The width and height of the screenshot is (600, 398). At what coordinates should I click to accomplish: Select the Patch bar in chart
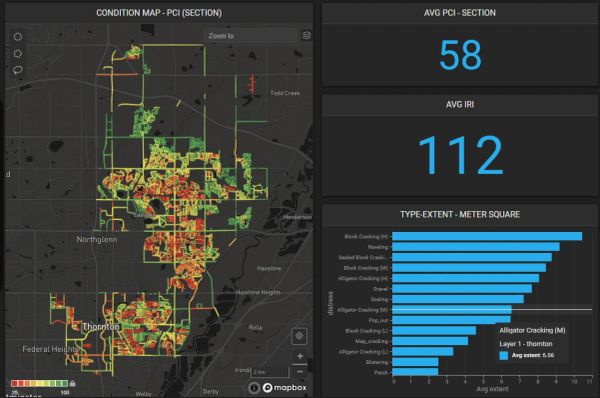pos(415,372)
